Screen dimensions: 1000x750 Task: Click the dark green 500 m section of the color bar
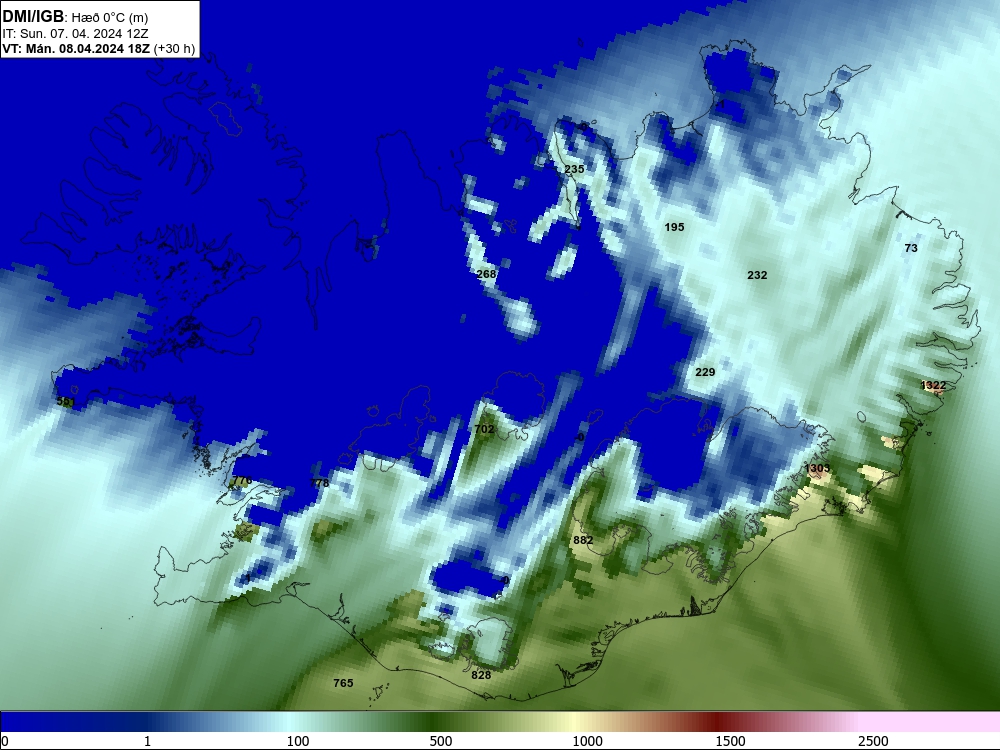click(x=433, y=722)
